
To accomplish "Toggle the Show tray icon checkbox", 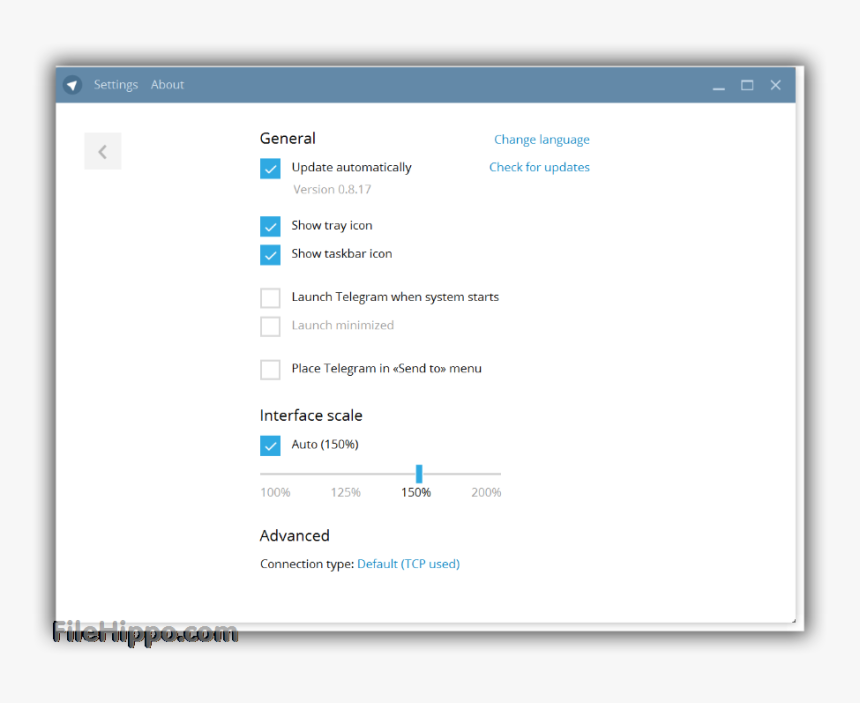I will coord(270,226).
